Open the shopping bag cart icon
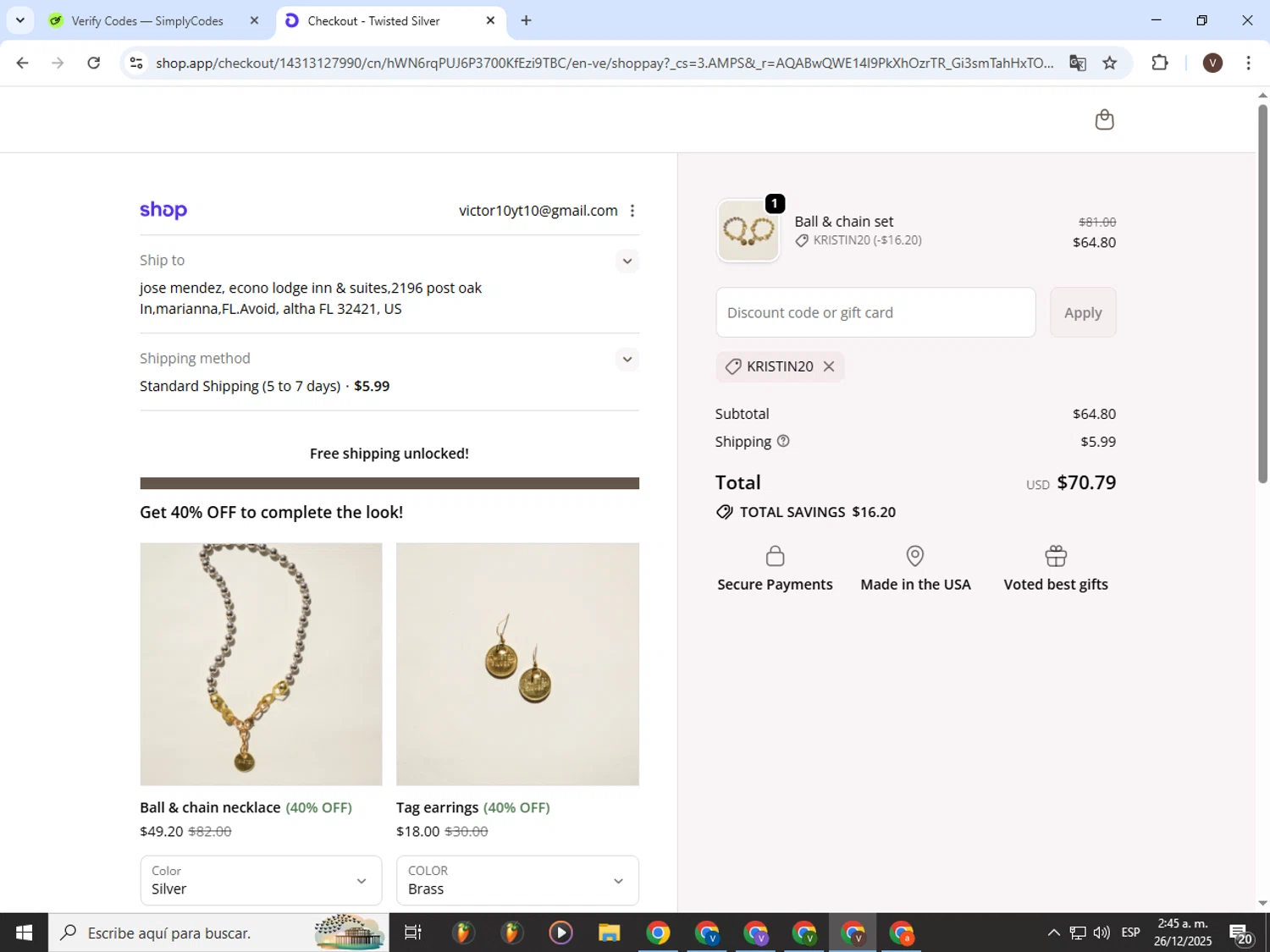The image size is (1270, 952). point(1104,120)
